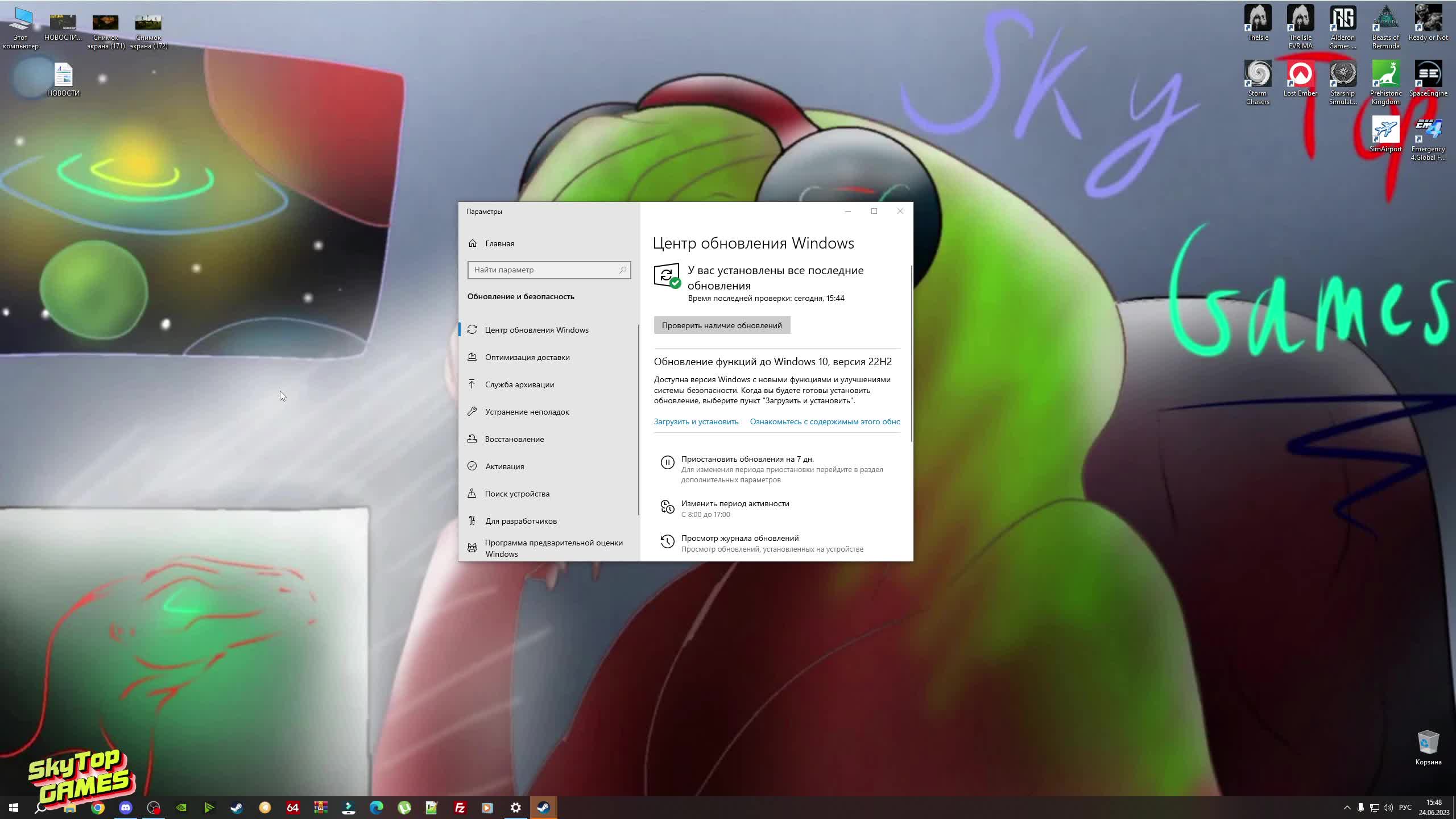
Task: Click the Служба архивации icon
Action: pos(472,384)
